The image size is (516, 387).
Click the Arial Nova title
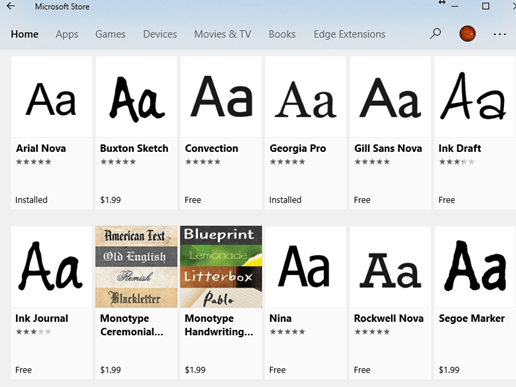41,148
